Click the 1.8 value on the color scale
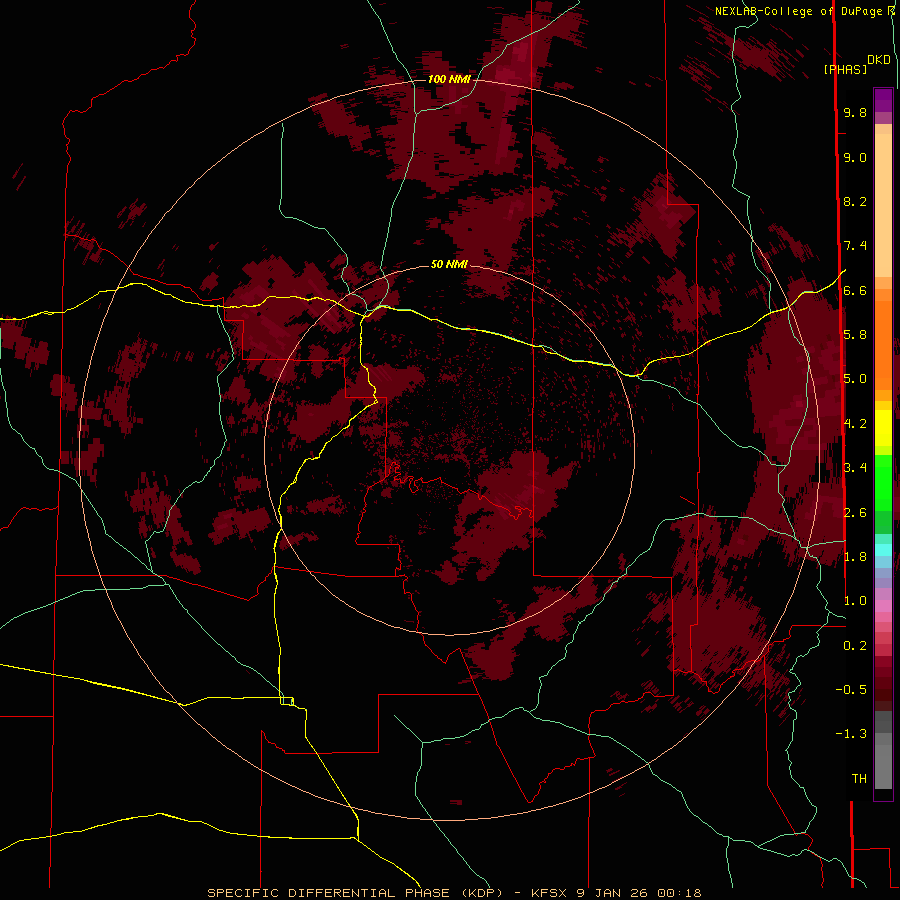The width and height of the screenshot is (900, 900). [855, 556]
